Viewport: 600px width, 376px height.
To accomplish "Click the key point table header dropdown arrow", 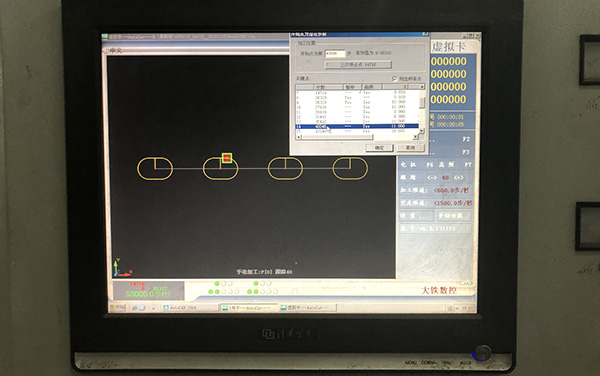I will (x=421, y=87).
